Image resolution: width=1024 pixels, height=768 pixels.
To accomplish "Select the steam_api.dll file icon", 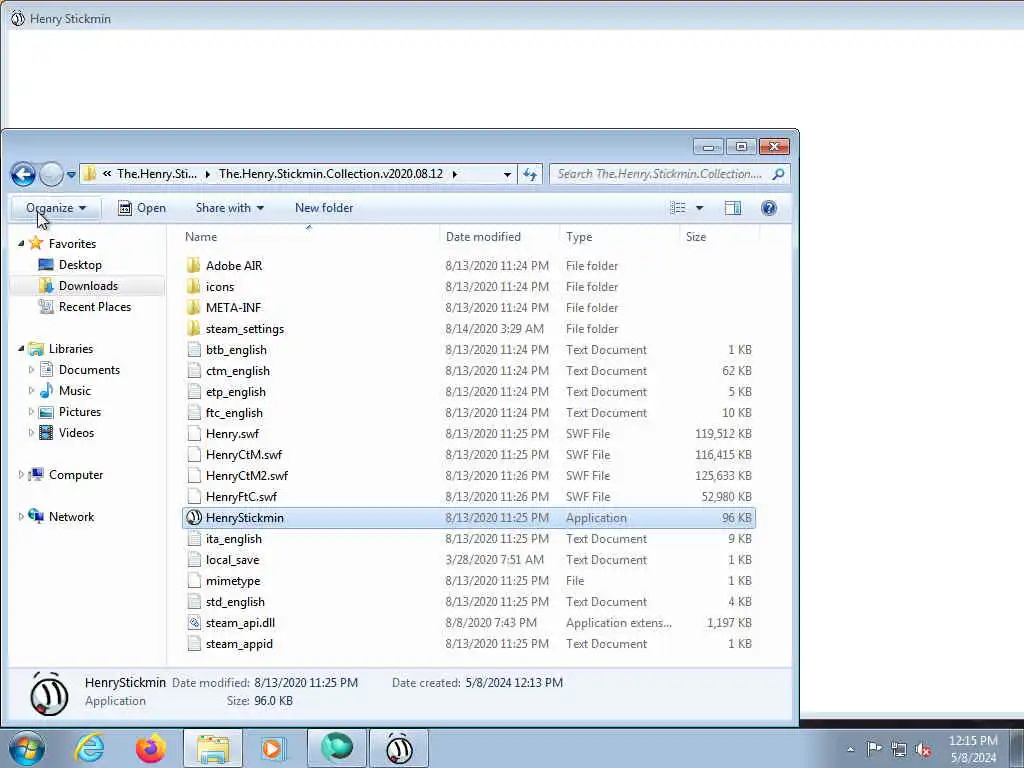I will [193, 622].
